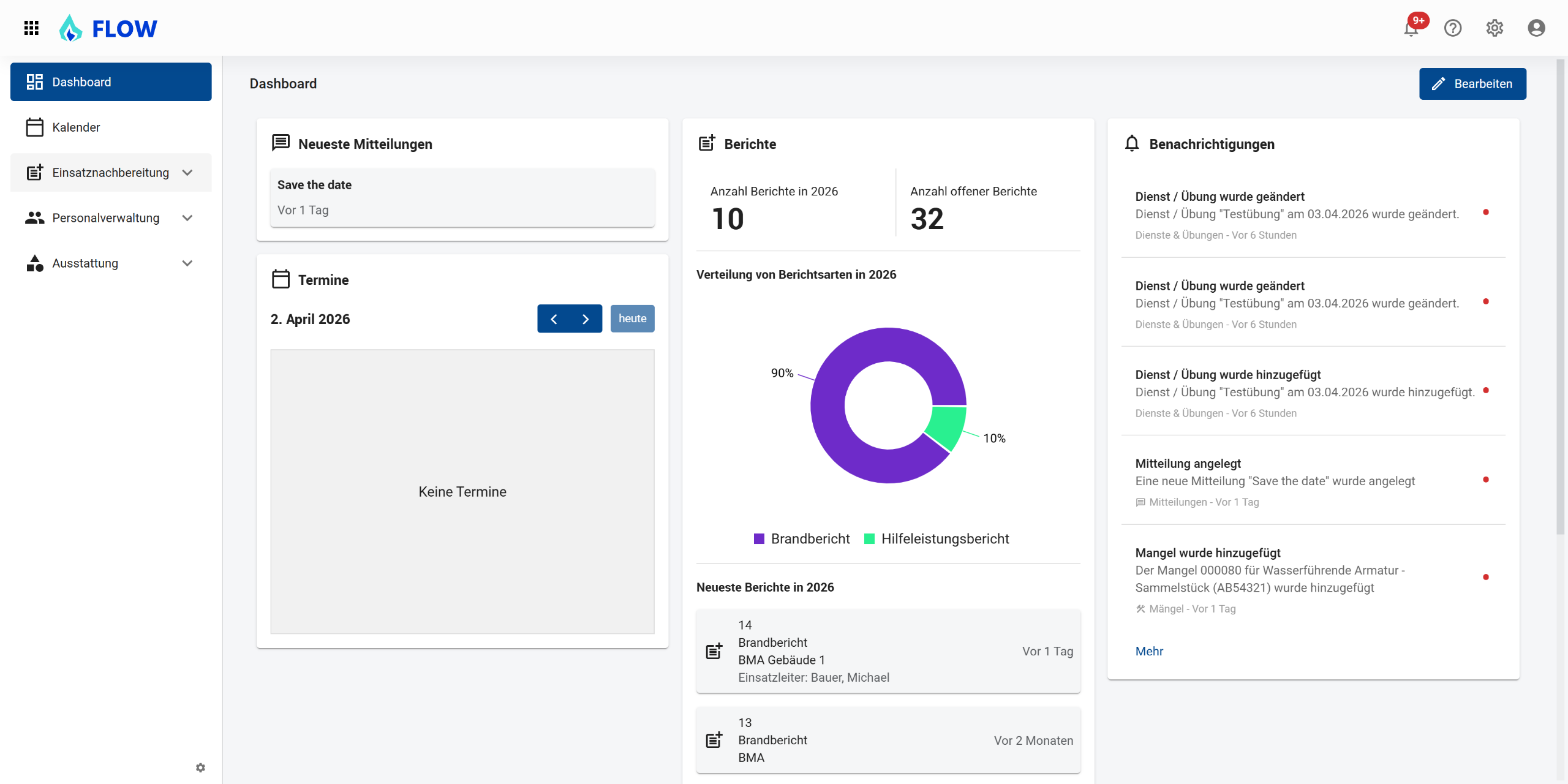
Task: Open Kalender from the sidebar
Action: pos(76,127)
